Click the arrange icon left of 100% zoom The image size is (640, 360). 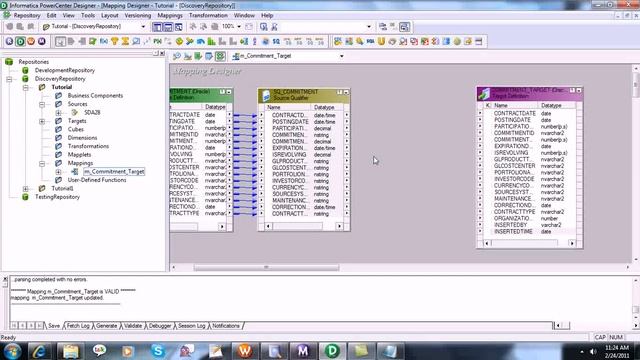[x=214, y=27]
